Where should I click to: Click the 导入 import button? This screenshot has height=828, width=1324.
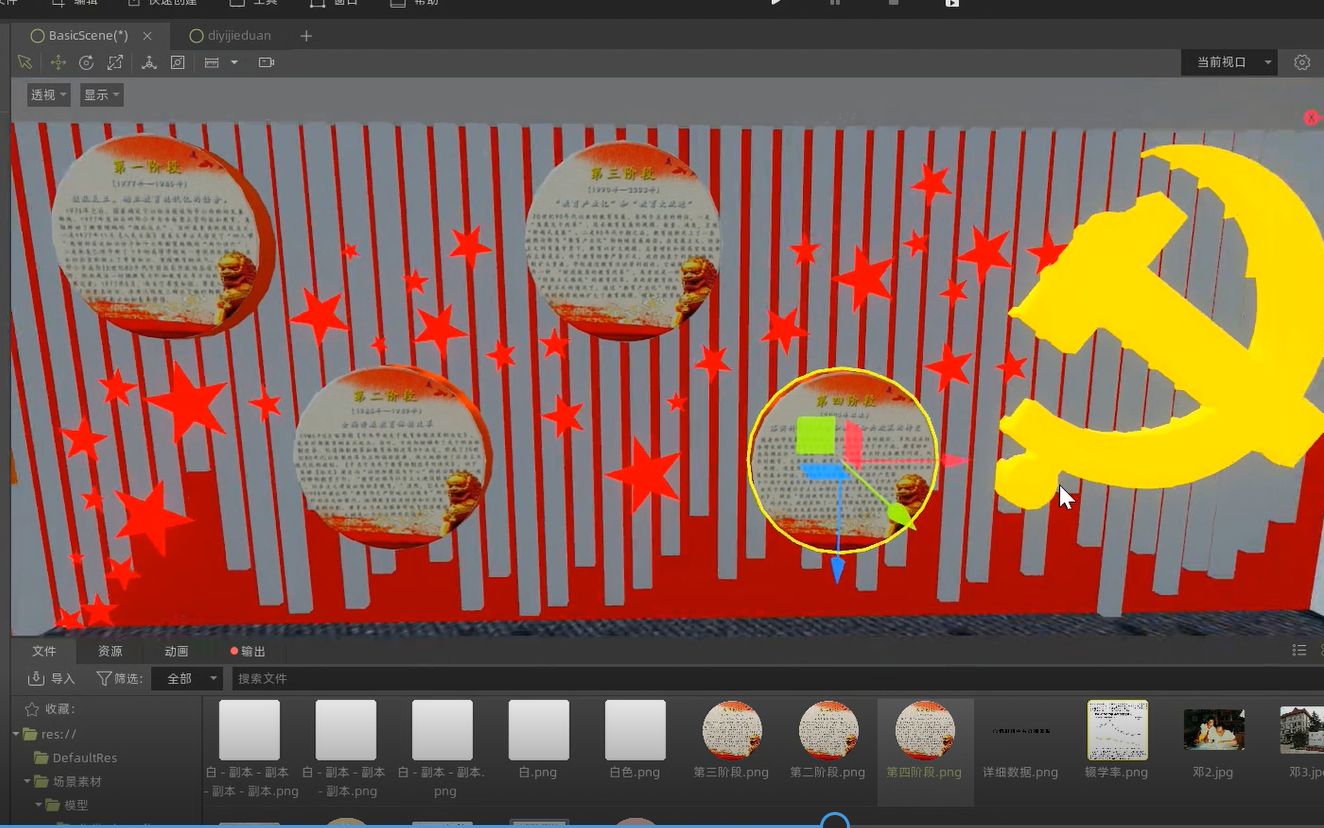coord(49,678)
